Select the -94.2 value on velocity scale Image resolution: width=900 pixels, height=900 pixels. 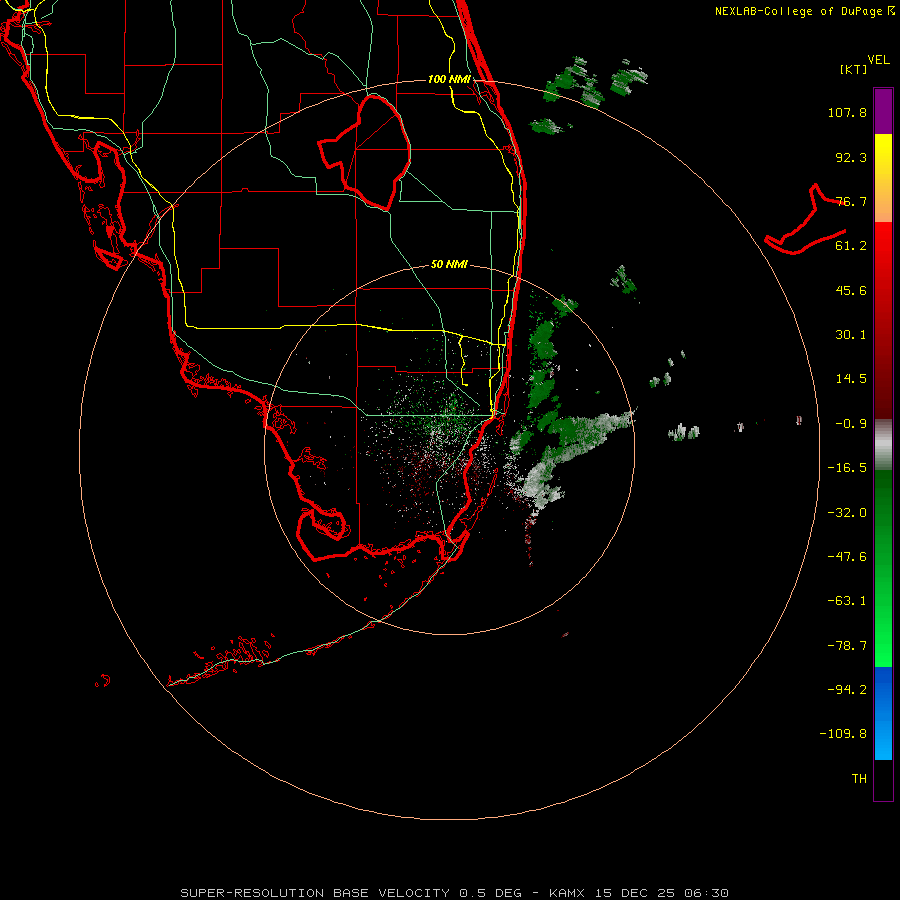coord(847,690)
